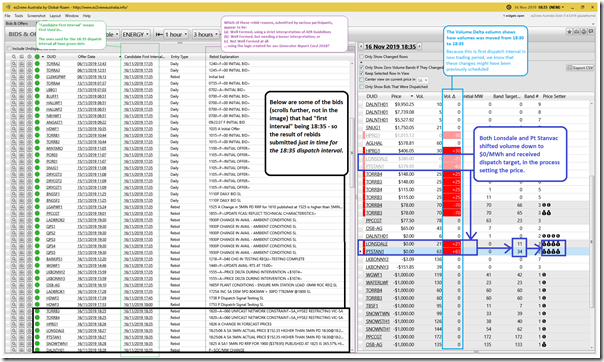Go to the interval before 16 Nov 2019 18:35
This screenshot has height=362, width=604.
point(361,47)
